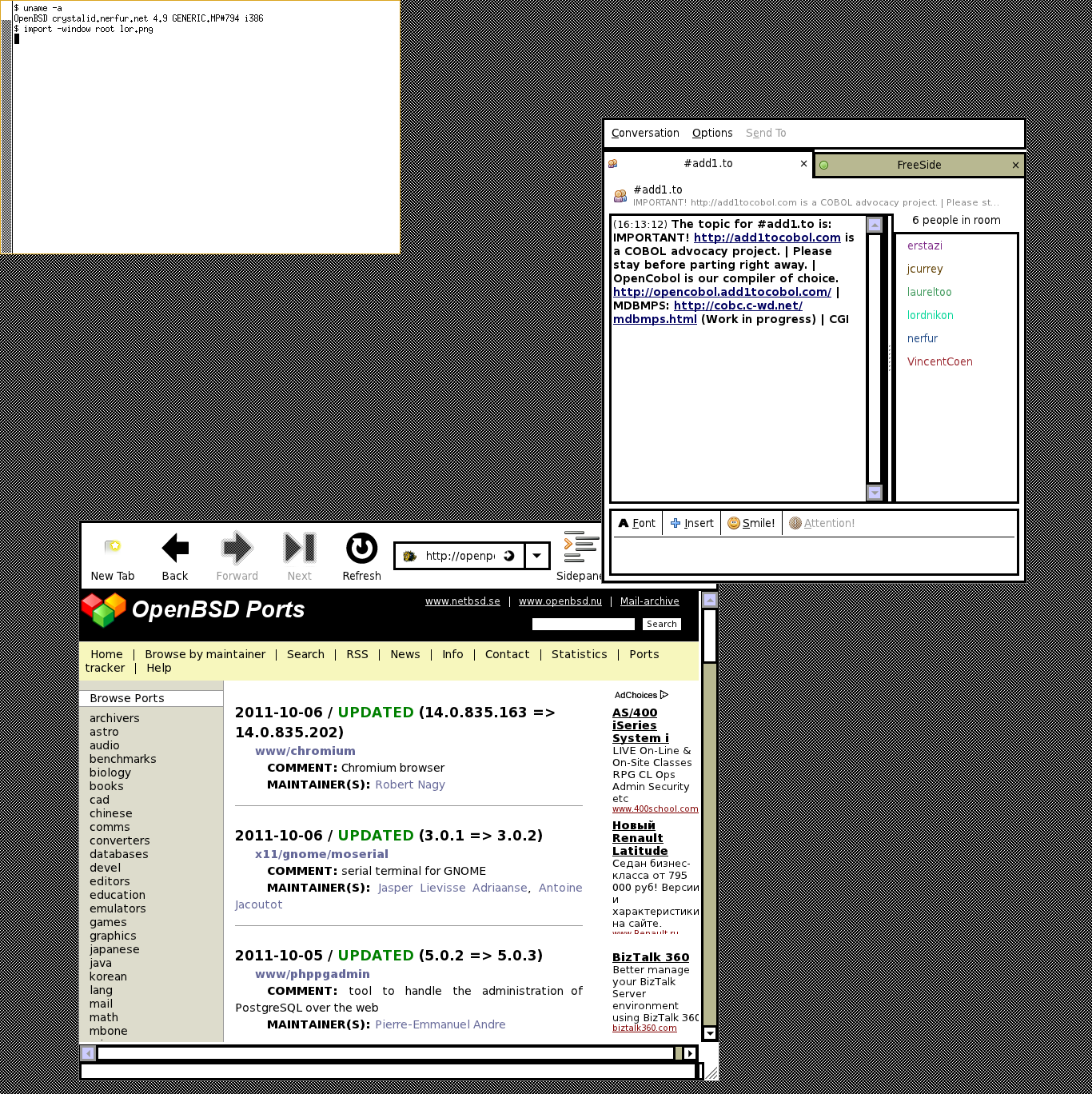Click the Search button in ports header
This screenshot has width=1092, height=1094.
(662, 624)
